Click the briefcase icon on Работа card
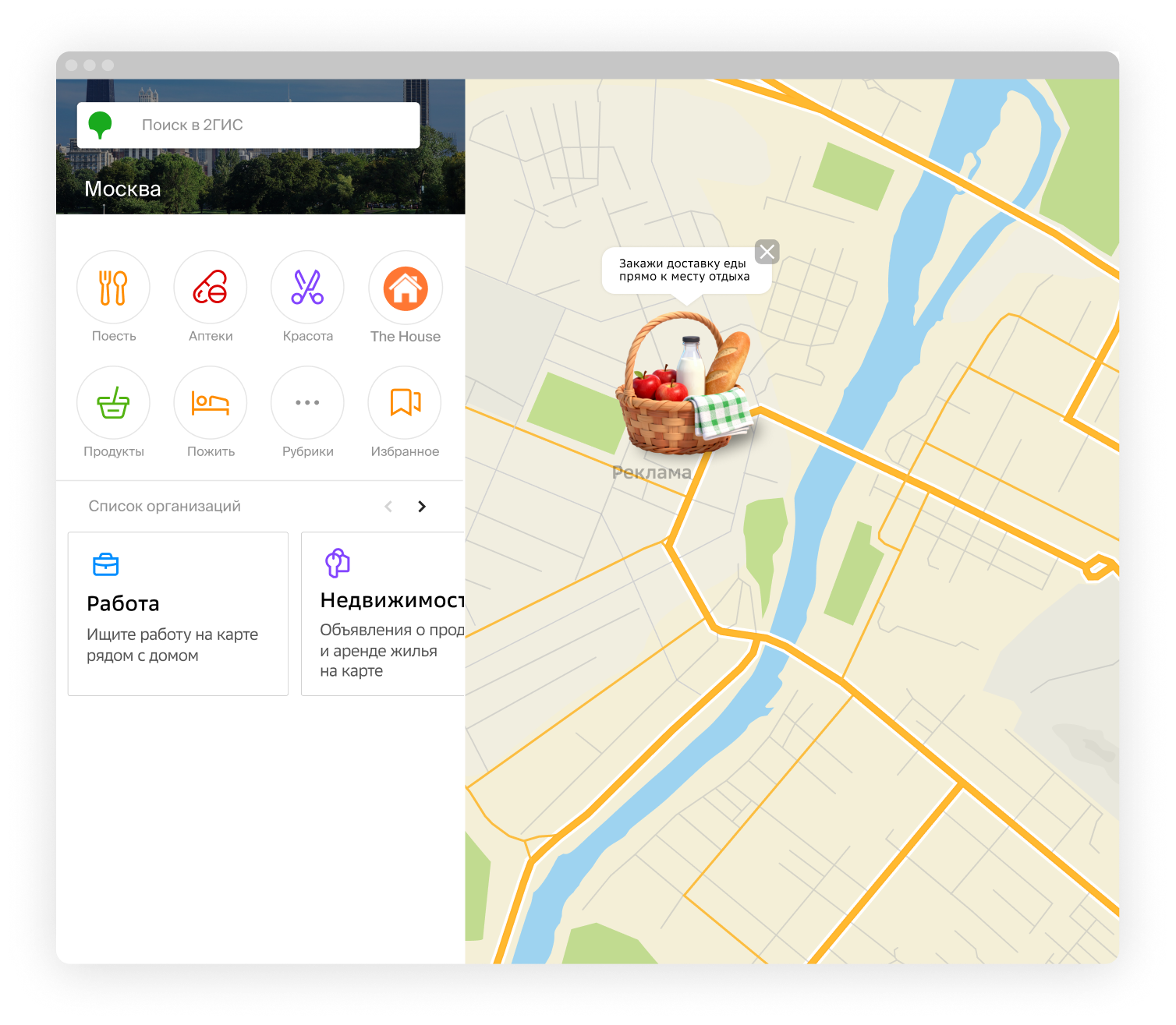Viewport: 1176px width, 1025px height. click(x=105, y=564)
